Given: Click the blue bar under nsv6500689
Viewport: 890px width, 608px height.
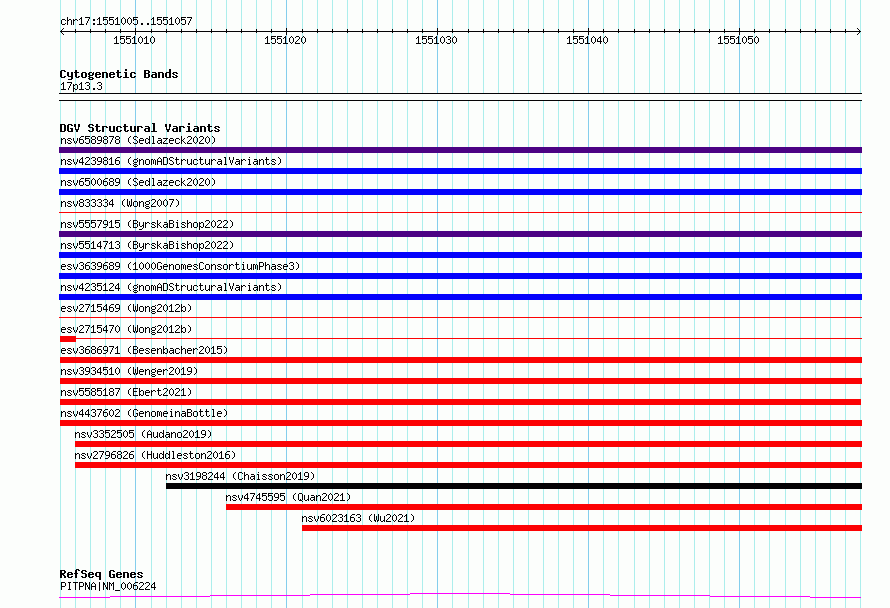Looking at the screenshot, I should (460, 192).
